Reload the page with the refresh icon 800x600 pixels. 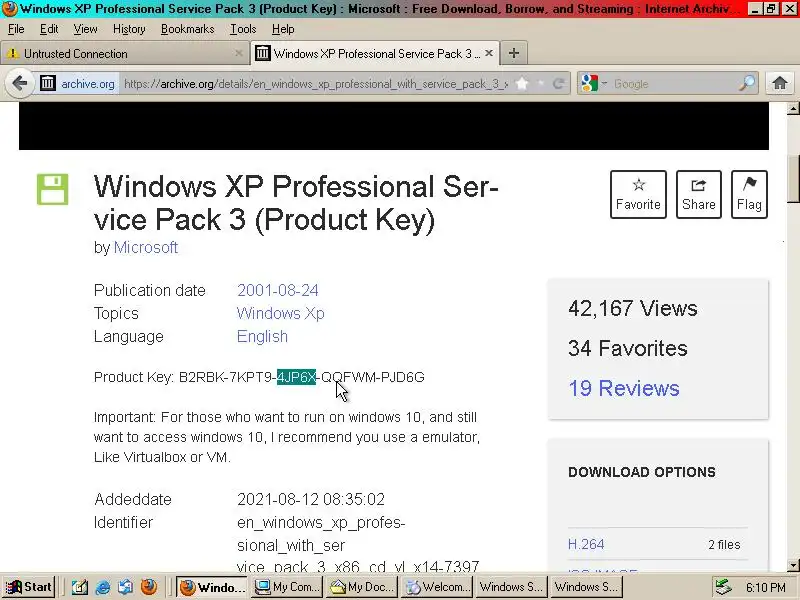[x=559, y=83]
